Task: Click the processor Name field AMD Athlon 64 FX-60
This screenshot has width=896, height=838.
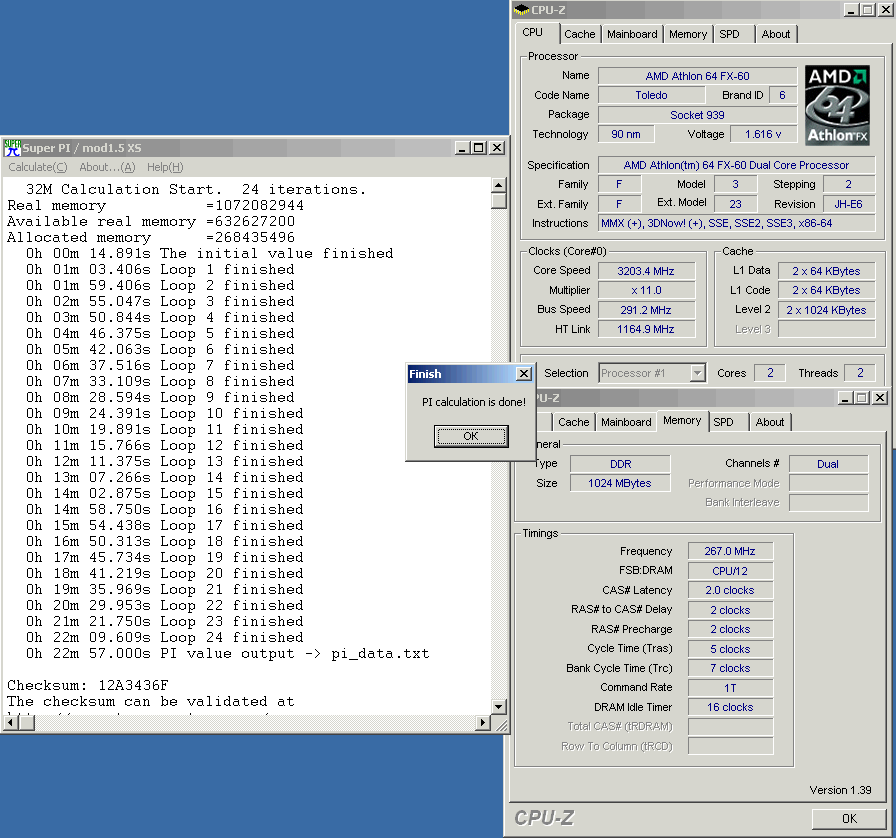Action: 697,76
